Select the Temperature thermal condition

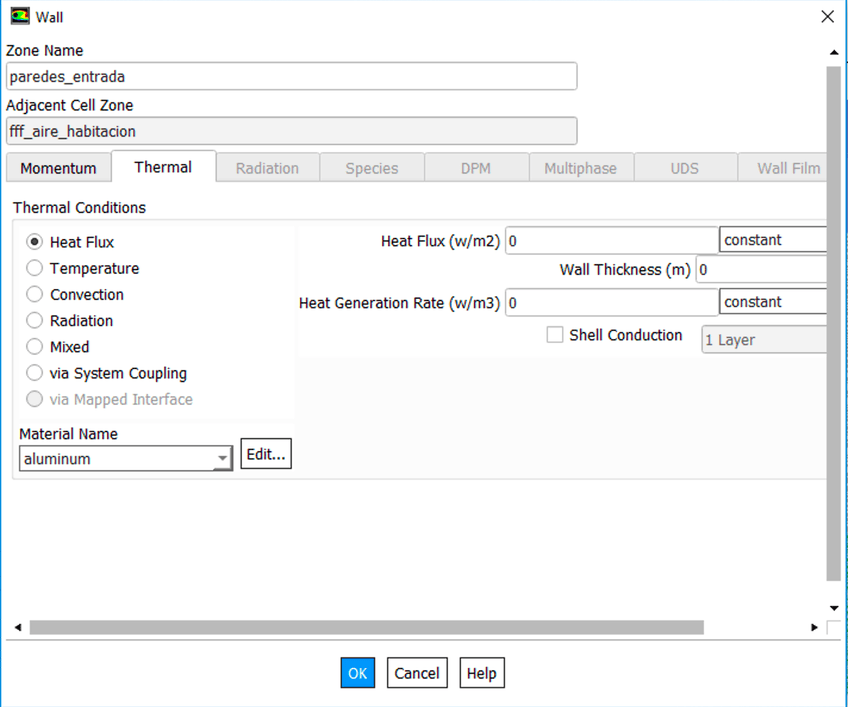(x=35, y=268)
